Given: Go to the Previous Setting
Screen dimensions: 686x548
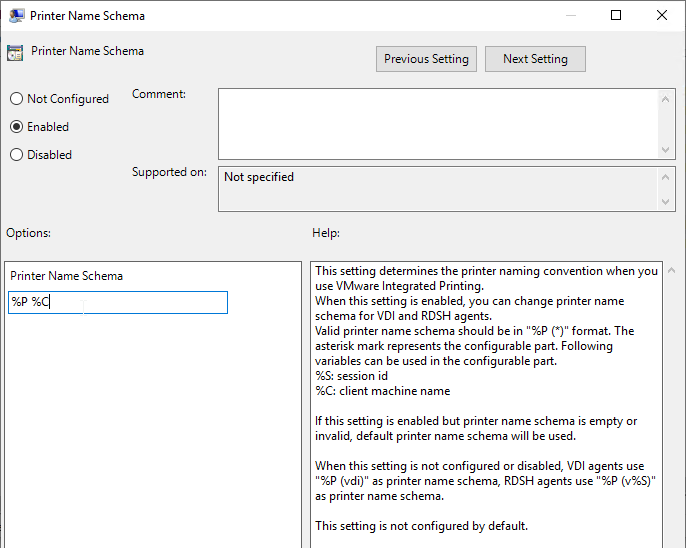Looking at the screenshot, I should click(426, 59).
